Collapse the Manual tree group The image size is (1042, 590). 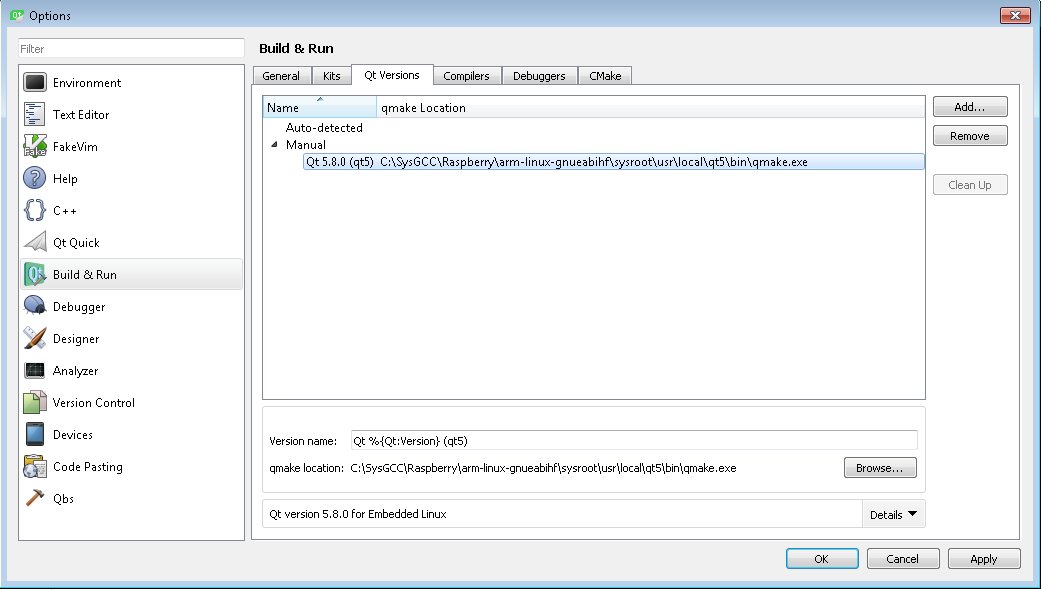pyautogui.click(x=274, y=144)
